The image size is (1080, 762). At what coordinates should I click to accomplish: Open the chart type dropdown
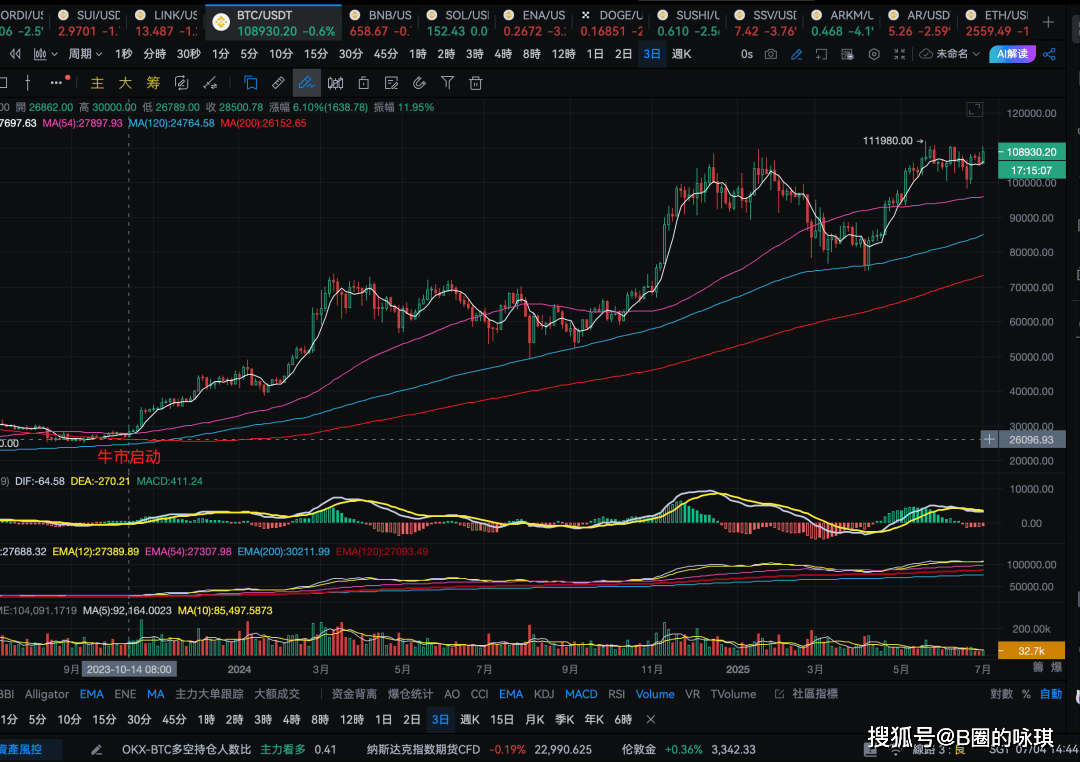pyautogui.click(x=41, y=54)
